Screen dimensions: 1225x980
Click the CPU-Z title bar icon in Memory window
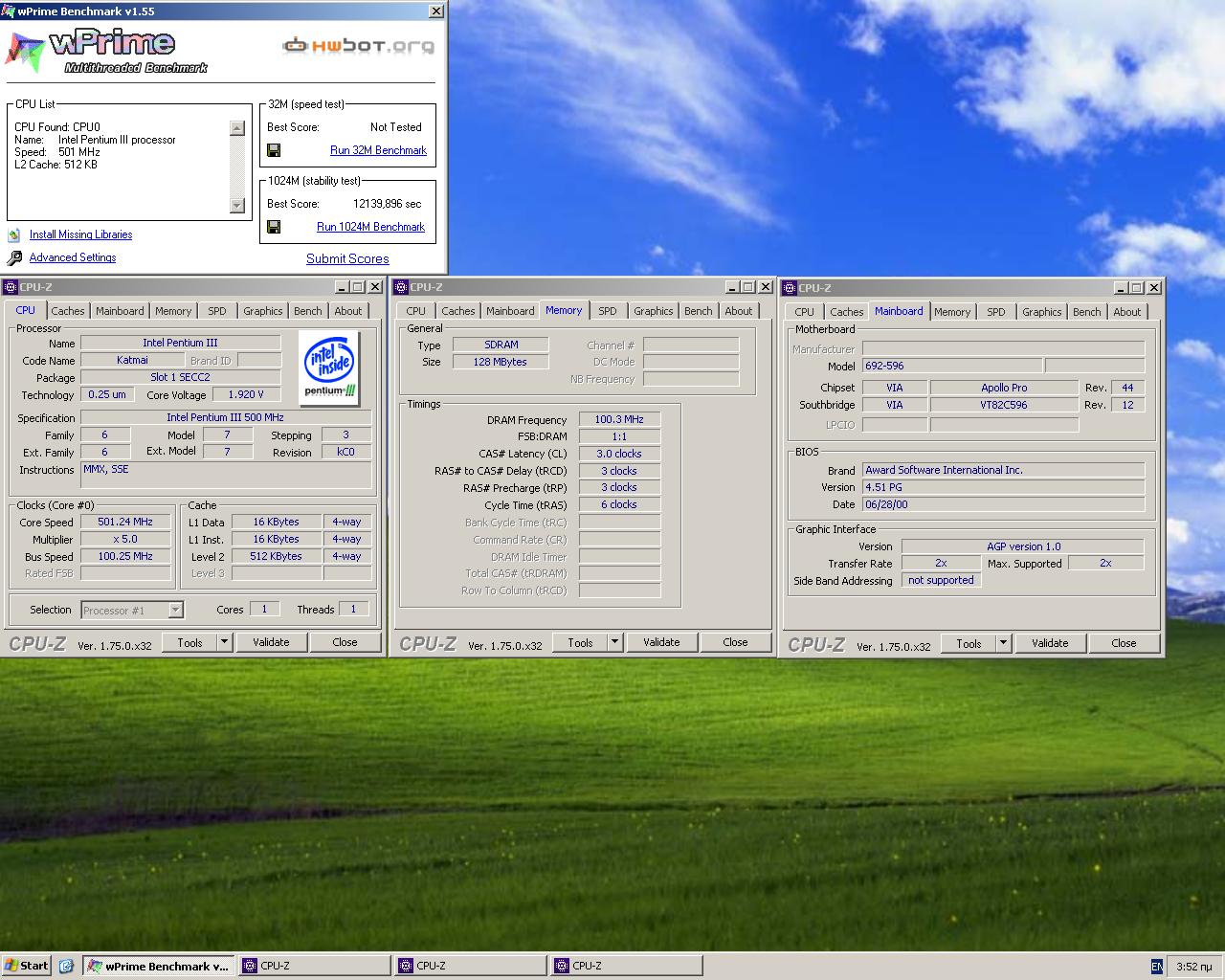(400, 287)
